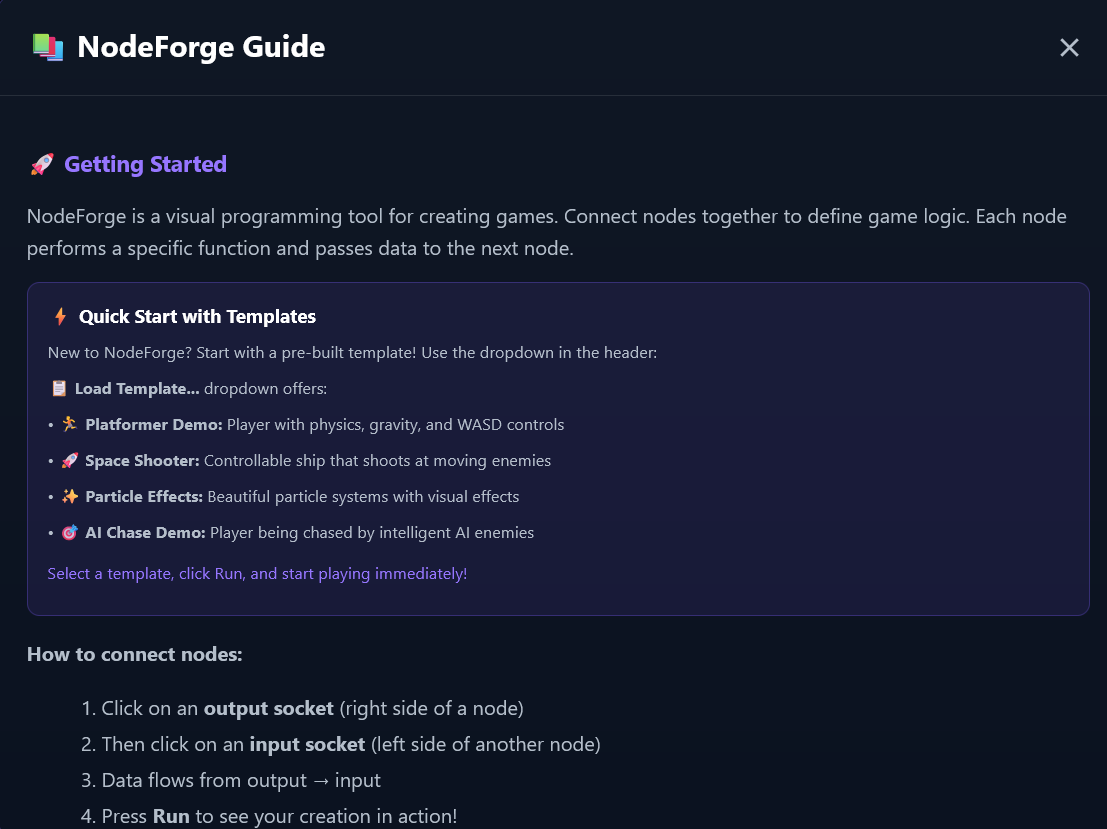Click the Quick Start with Templates title

pyautogui.click(x=197, y=317)
